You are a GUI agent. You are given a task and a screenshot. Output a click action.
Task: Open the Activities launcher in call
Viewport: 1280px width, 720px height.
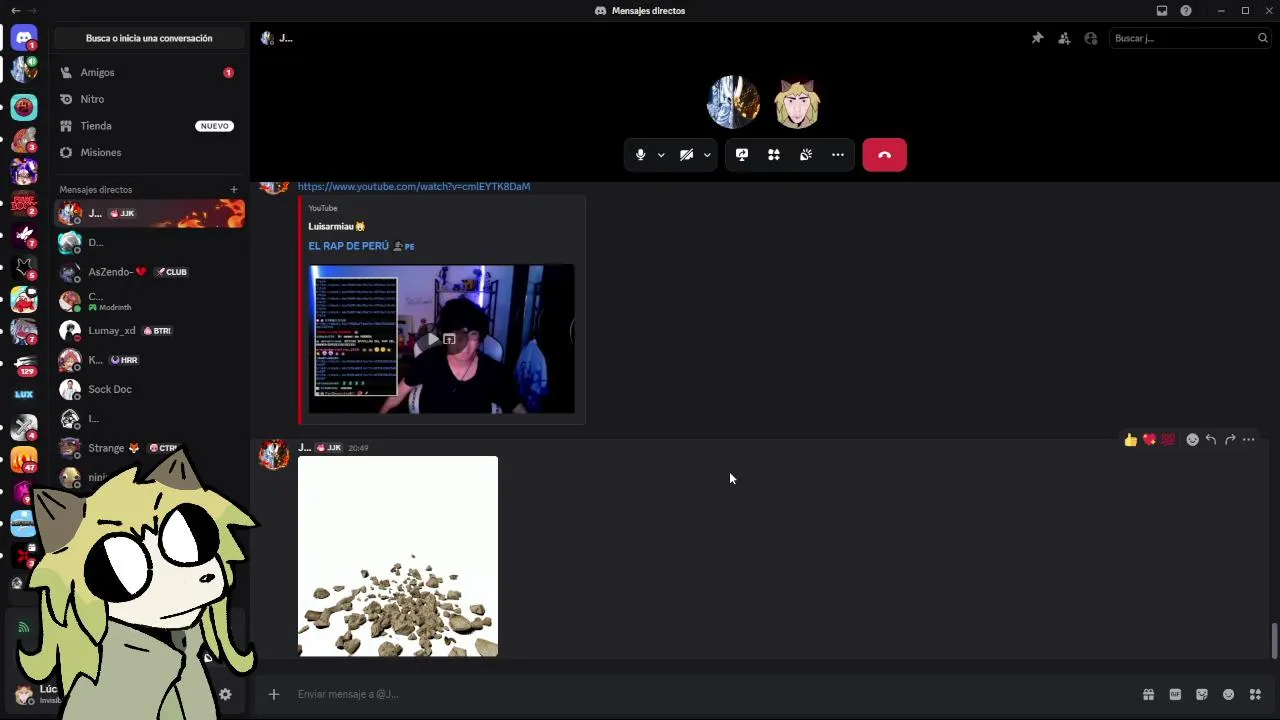(774, 155)
